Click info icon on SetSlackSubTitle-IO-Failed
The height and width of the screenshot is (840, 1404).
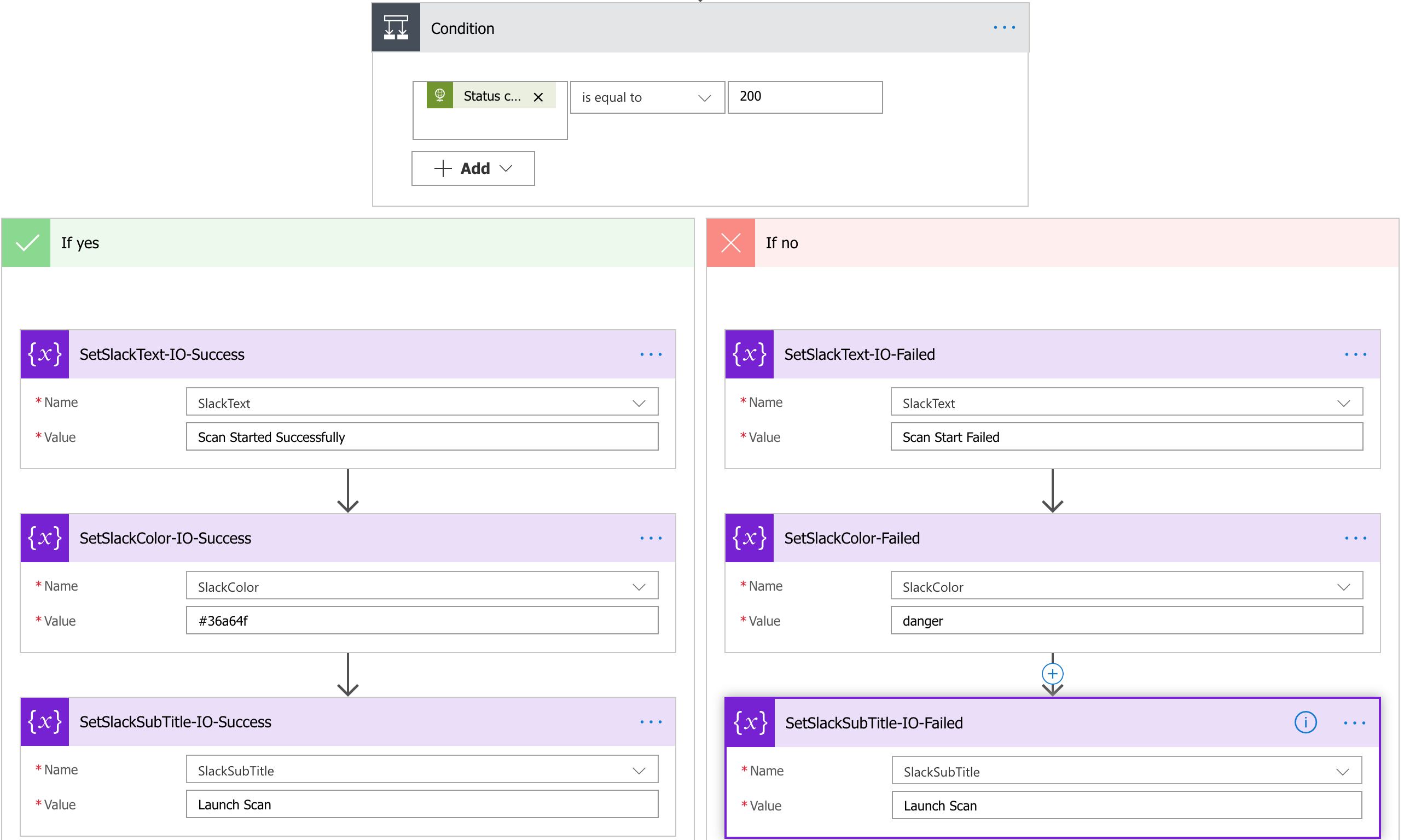1305,723
